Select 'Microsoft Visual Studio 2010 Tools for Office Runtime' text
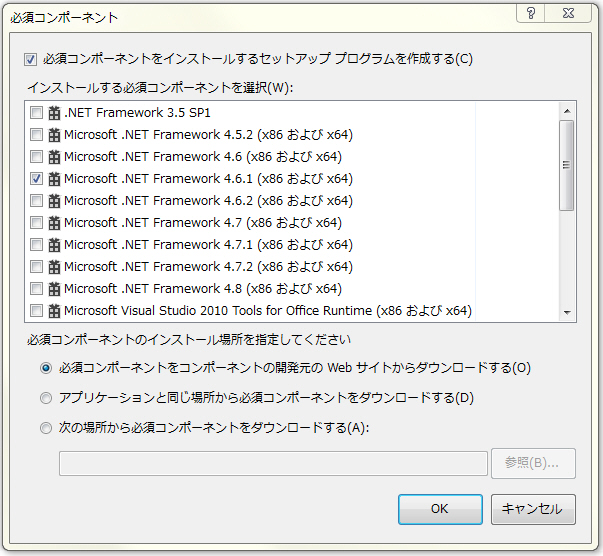This screenshot has width=603, height=556. click(x=268, y=311)
